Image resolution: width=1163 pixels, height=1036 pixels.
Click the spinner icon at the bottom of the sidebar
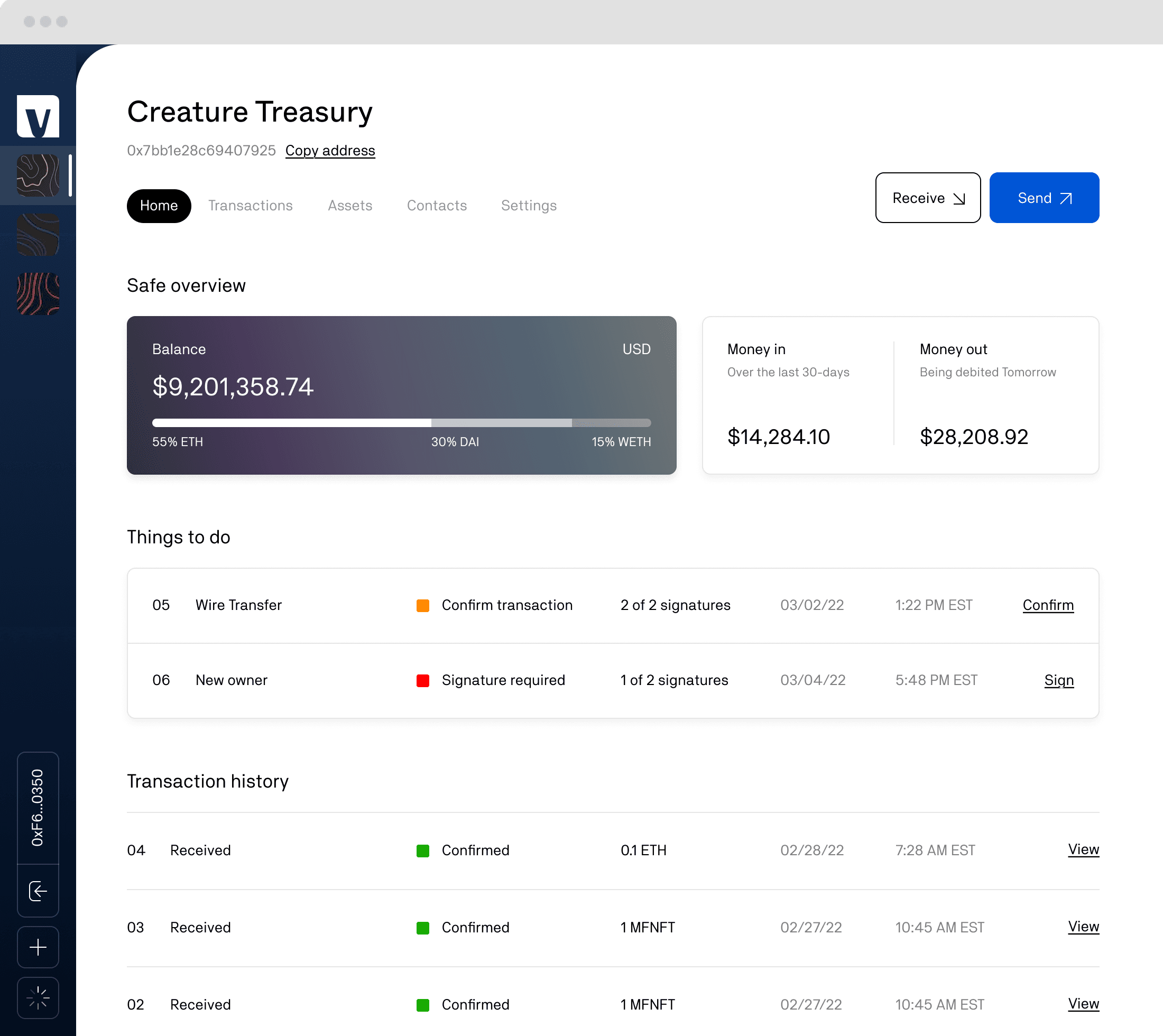pyautogui.click(x=38, y=998)
